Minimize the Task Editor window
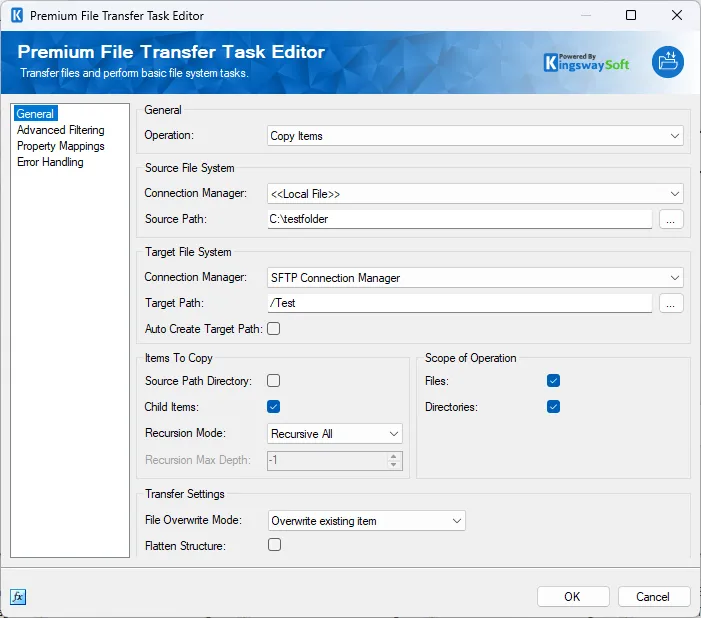Viewport: 701px width, 618px height. (586, 15)
